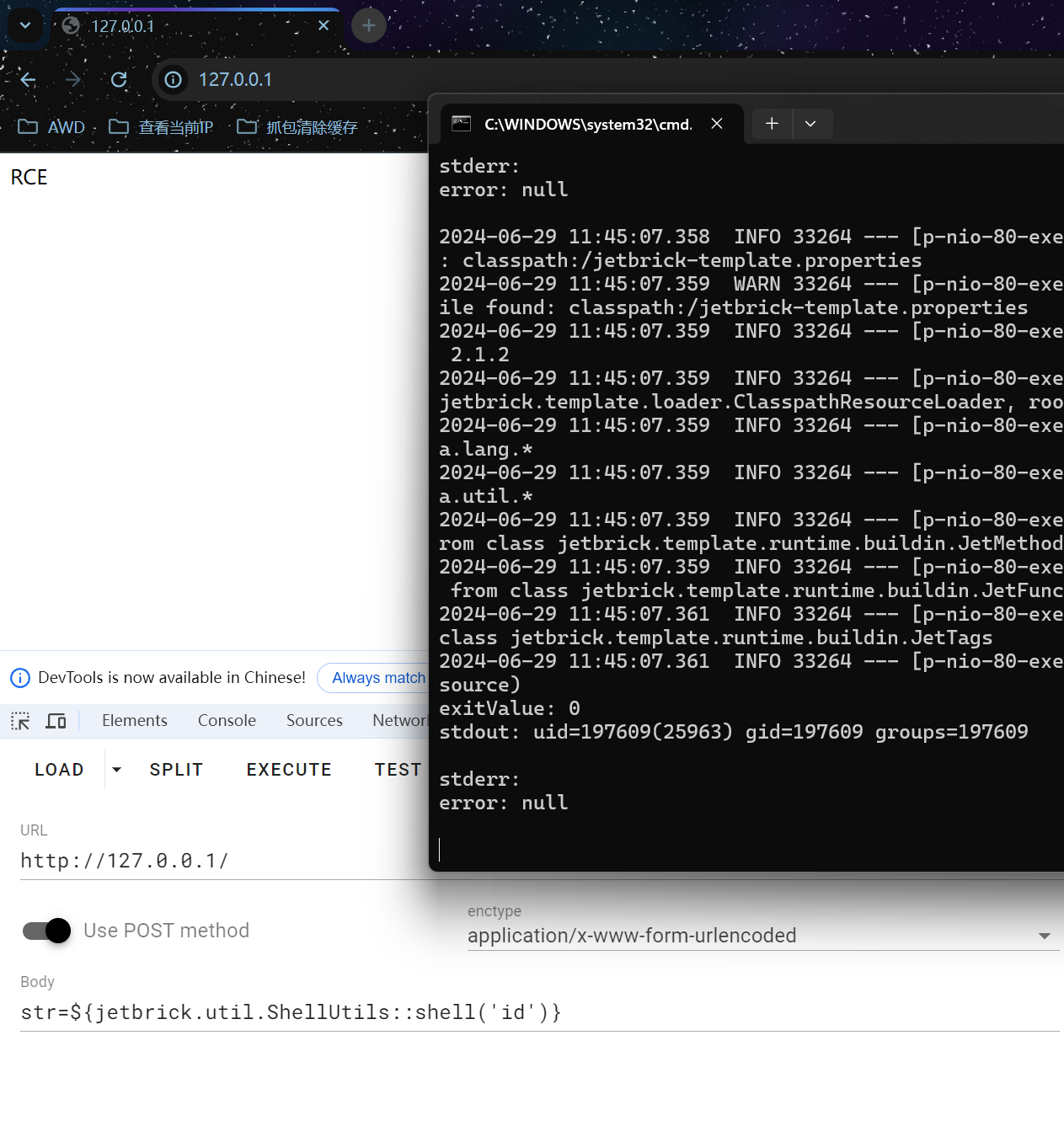The height and width of the screenshot is (1126, 1064).
Task: Click the jetbrick-template.properties WARN line
Action: (x=751, y=296)
